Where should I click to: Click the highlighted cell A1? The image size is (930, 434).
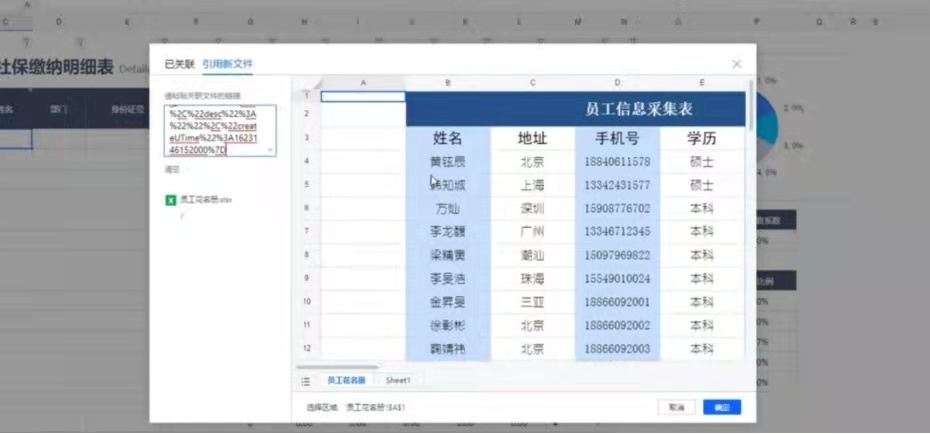363,96
